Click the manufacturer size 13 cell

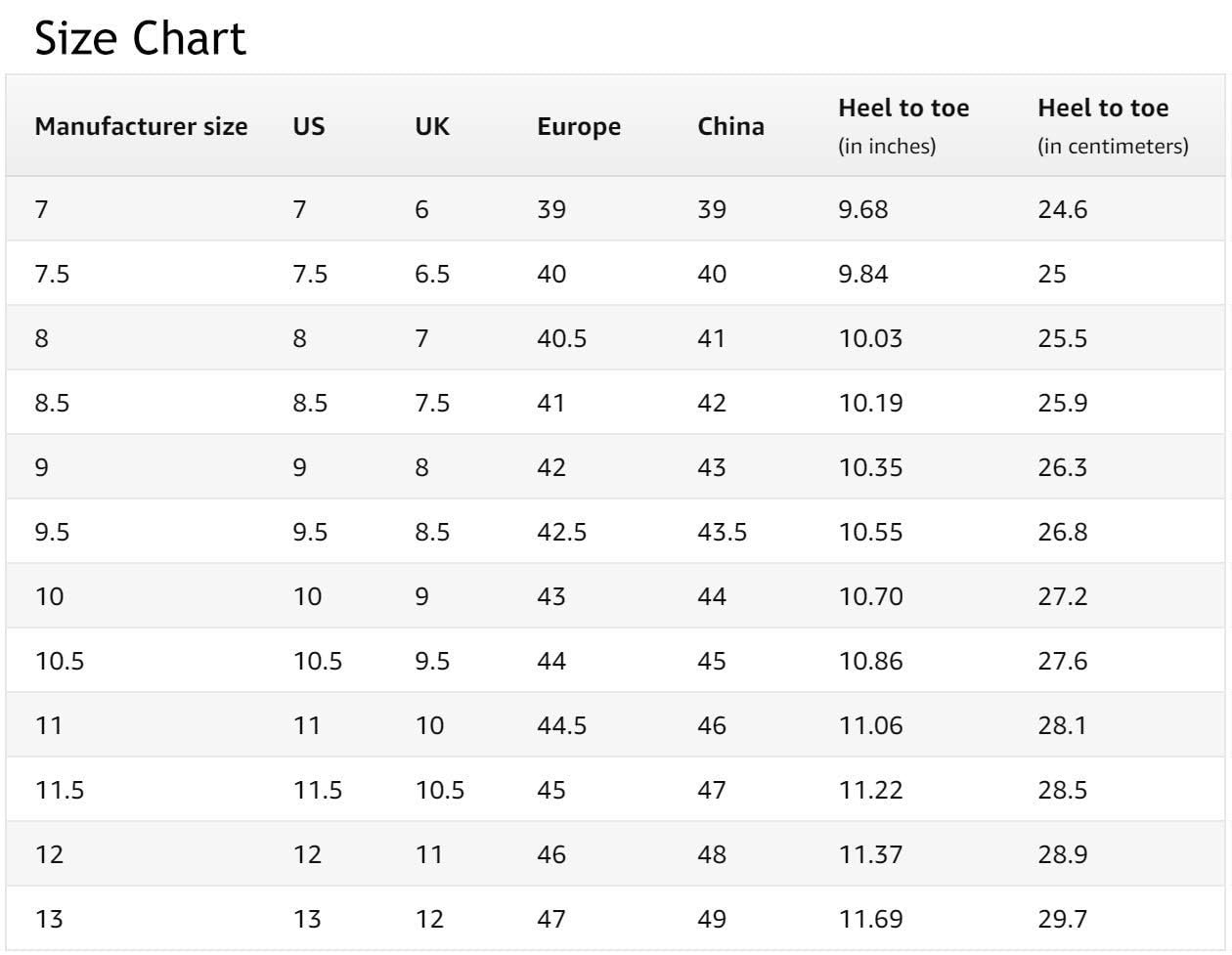(49, 920)
